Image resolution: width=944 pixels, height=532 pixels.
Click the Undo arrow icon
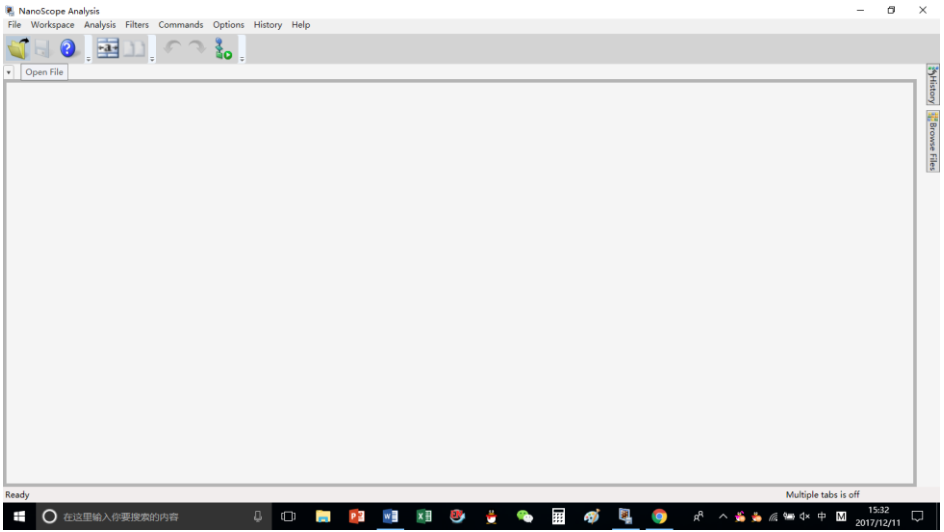tap(172, 48)
